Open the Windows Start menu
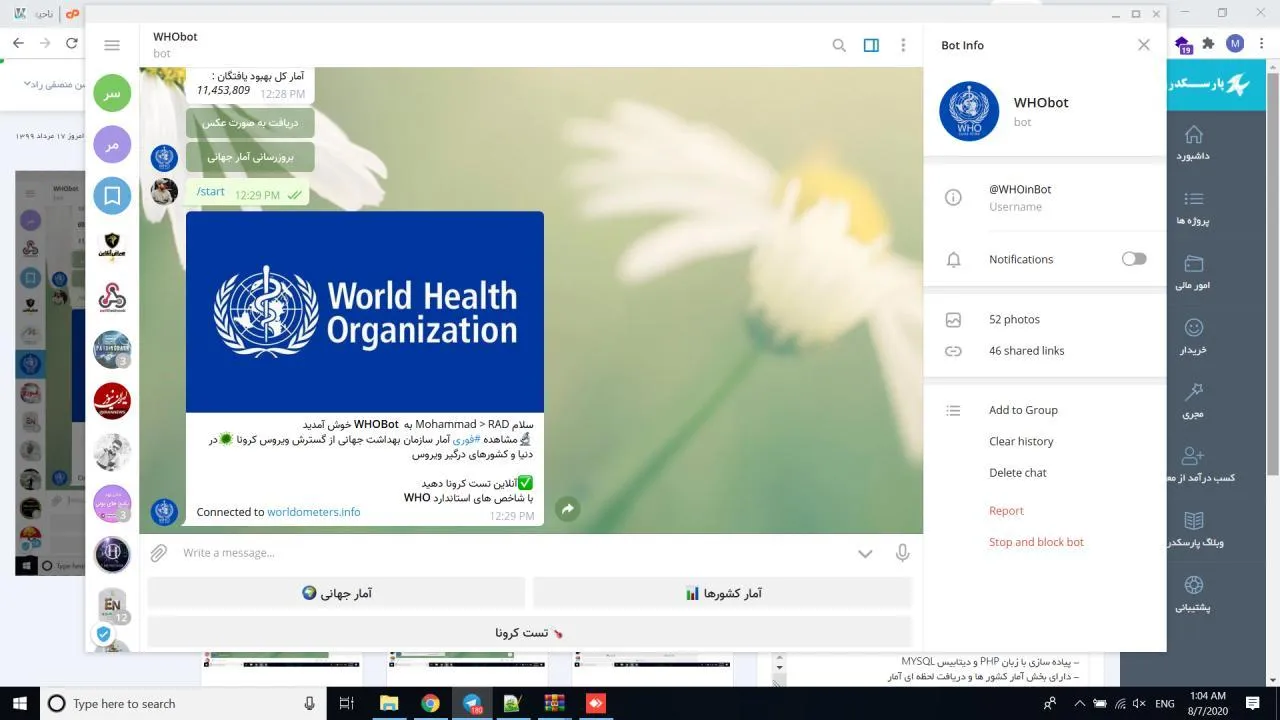This screenshot has width=1280, height=720. pos(20,703)
